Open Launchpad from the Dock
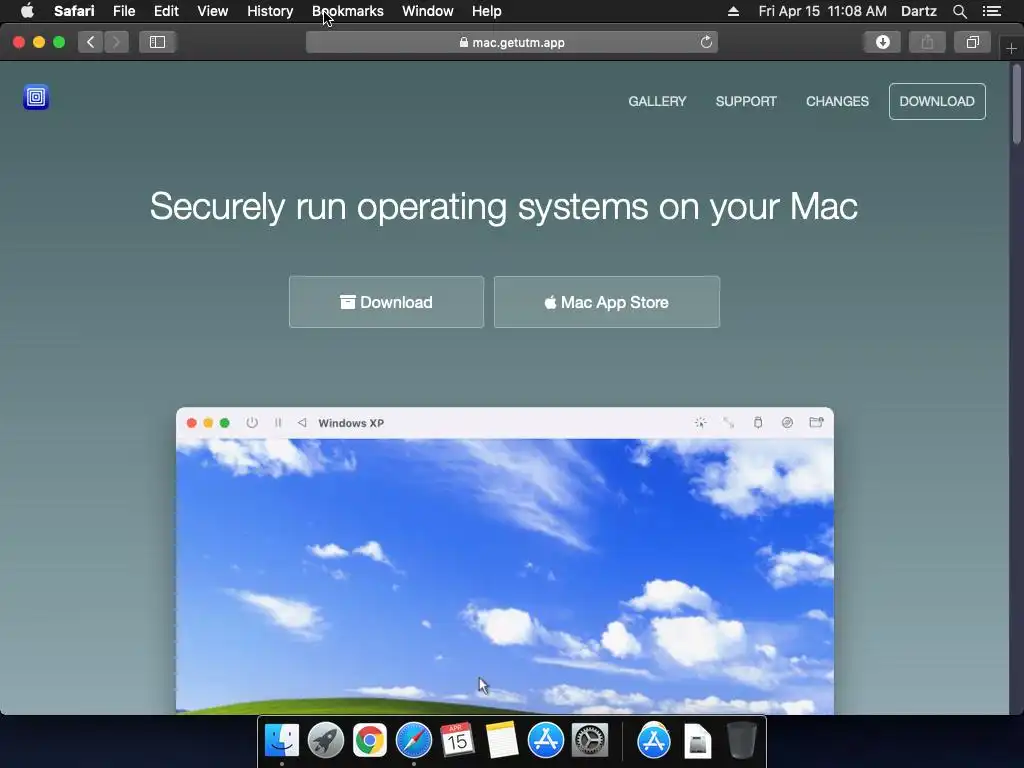This screenshot has width=1024, height=768. 326,740
